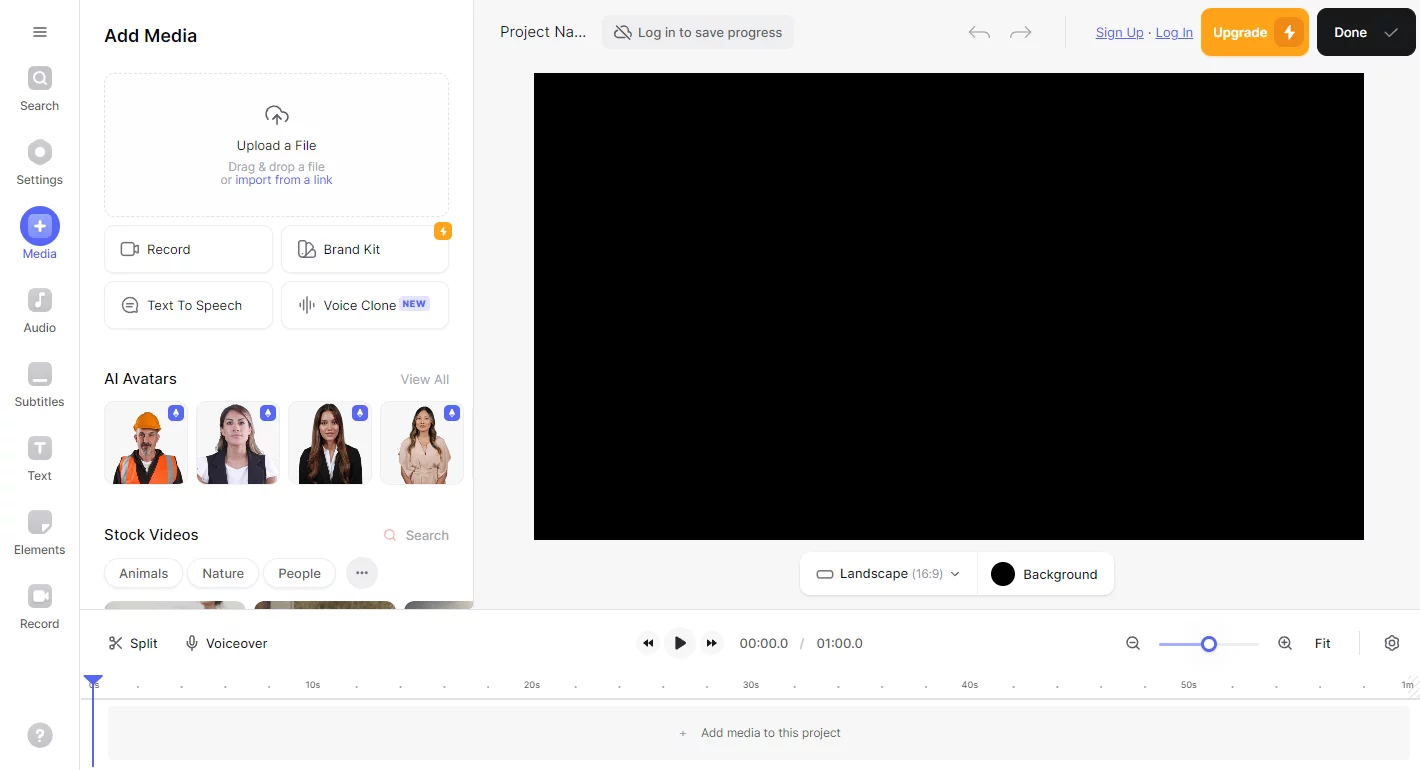Click Add media to this project
This screenshot has height=770, width=1420.
pyautogui.click(x=759, y=733)
